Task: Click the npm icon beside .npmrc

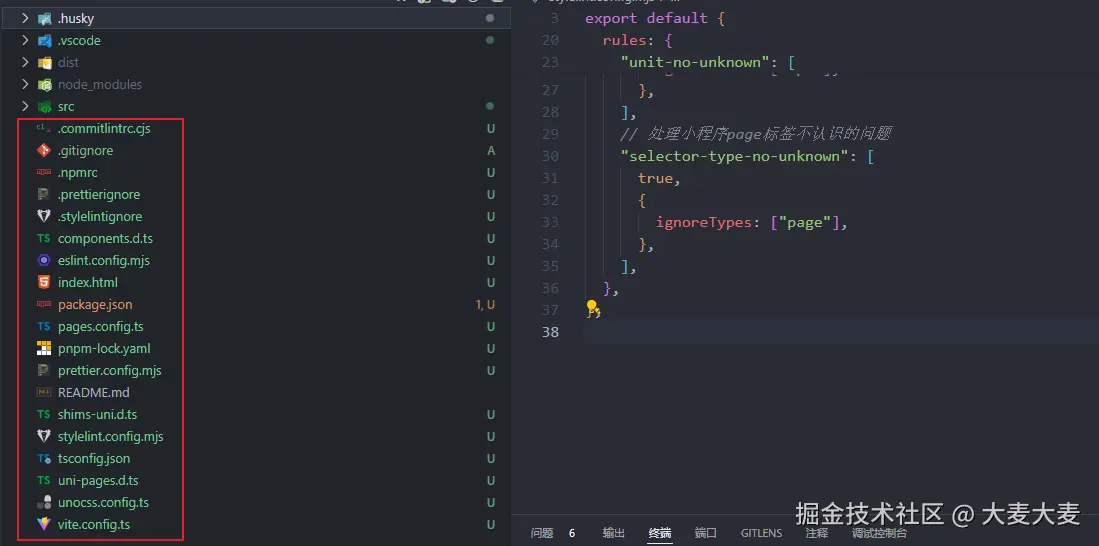Action: (44, 172)
